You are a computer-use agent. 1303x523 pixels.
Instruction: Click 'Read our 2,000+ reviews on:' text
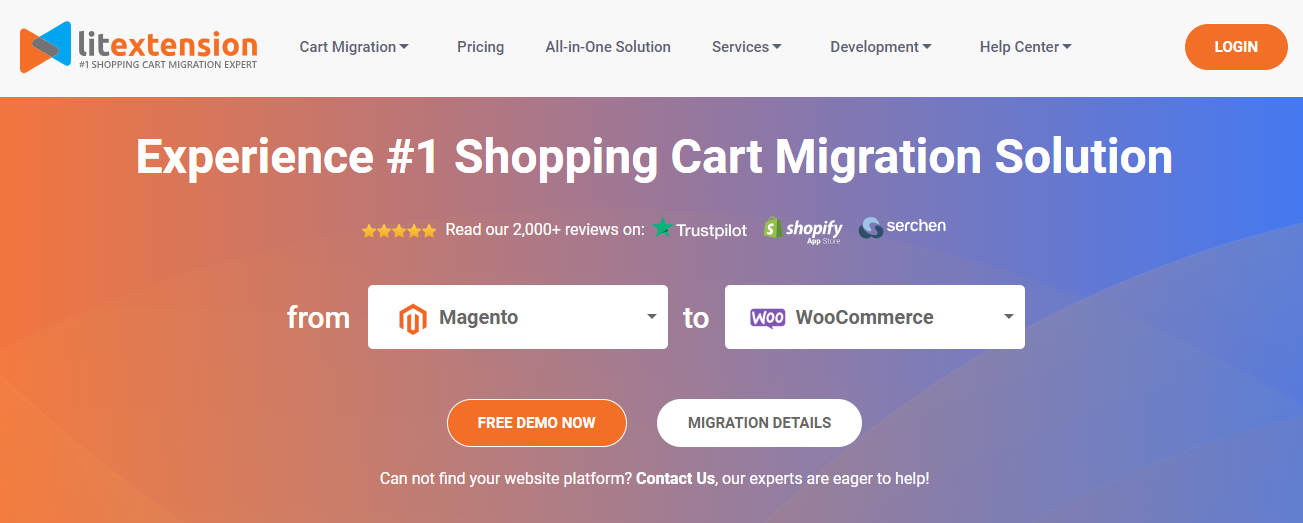545,229
